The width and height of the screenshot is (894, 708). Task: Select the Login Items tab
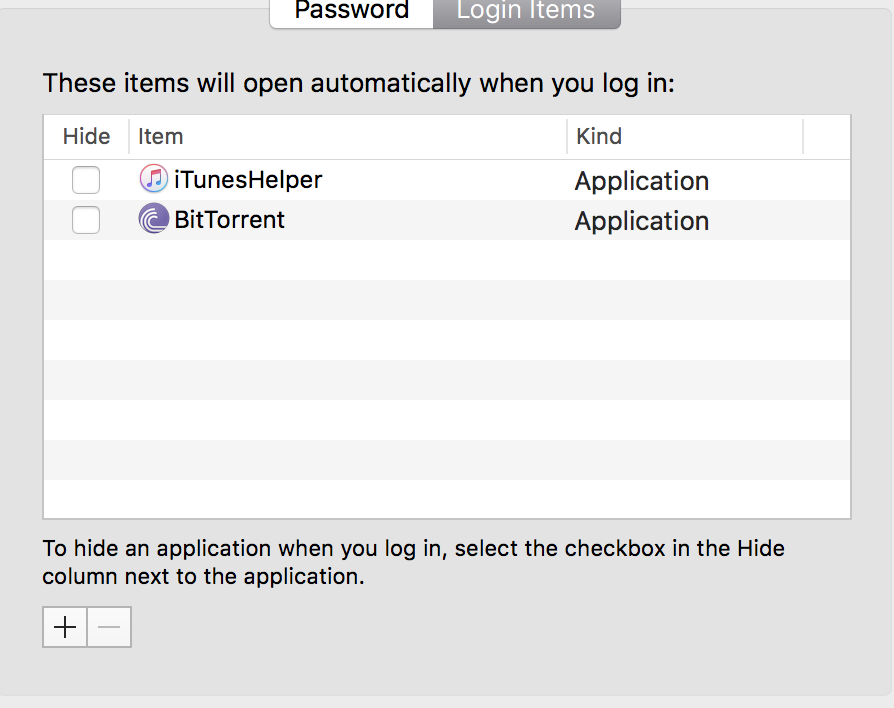526,11
